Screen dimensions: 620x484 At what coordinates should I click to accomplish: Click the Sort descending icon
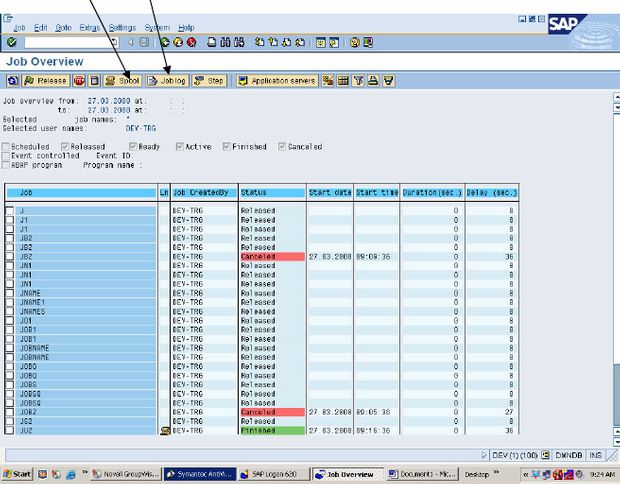(388, 81)
